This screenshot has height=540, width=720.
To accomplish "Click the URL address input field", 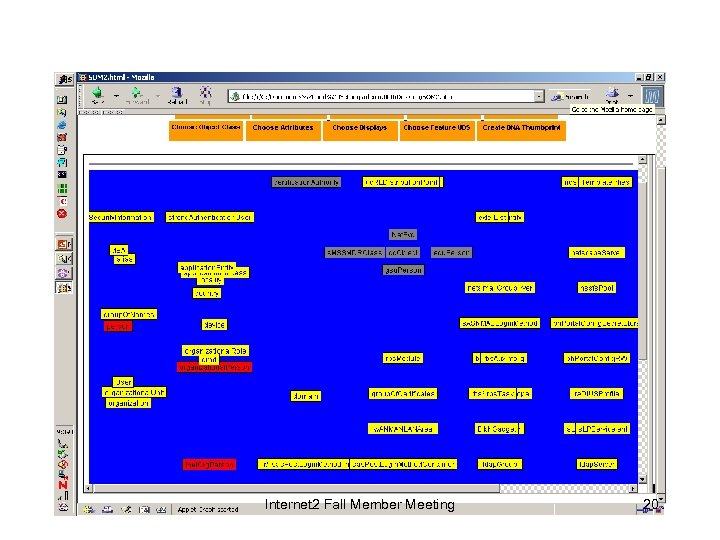I will (x=385, y=96).
